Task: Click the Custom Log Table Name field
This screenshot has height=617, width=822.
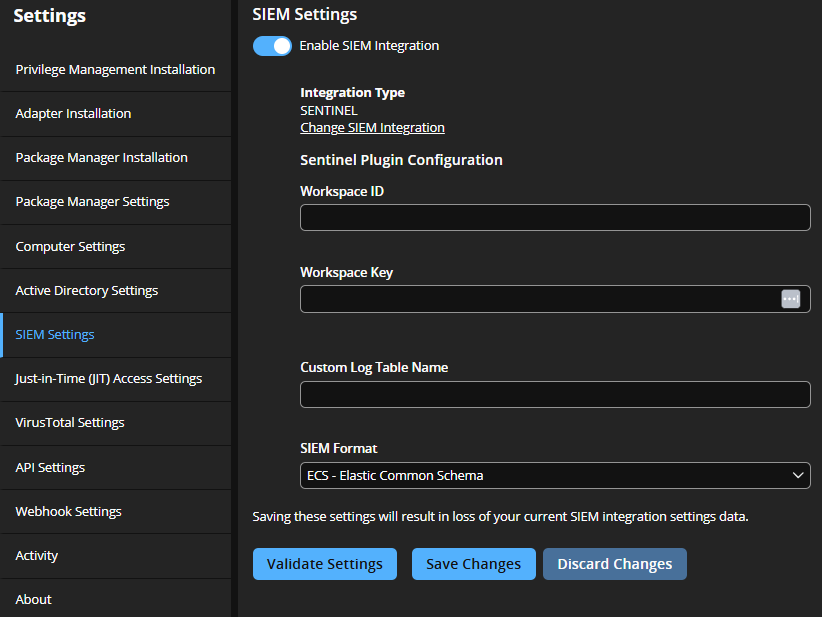Action: 555,394
